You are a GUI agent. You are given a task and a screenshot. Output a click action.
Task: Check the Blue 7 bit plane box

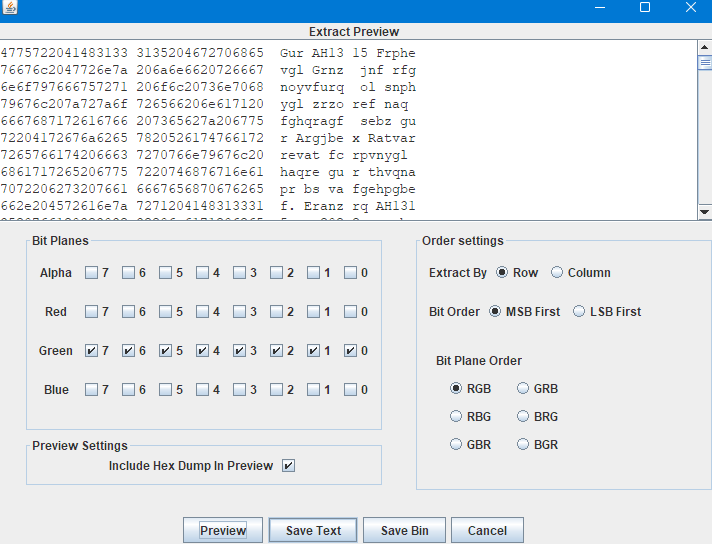click(x=91, y=390)
